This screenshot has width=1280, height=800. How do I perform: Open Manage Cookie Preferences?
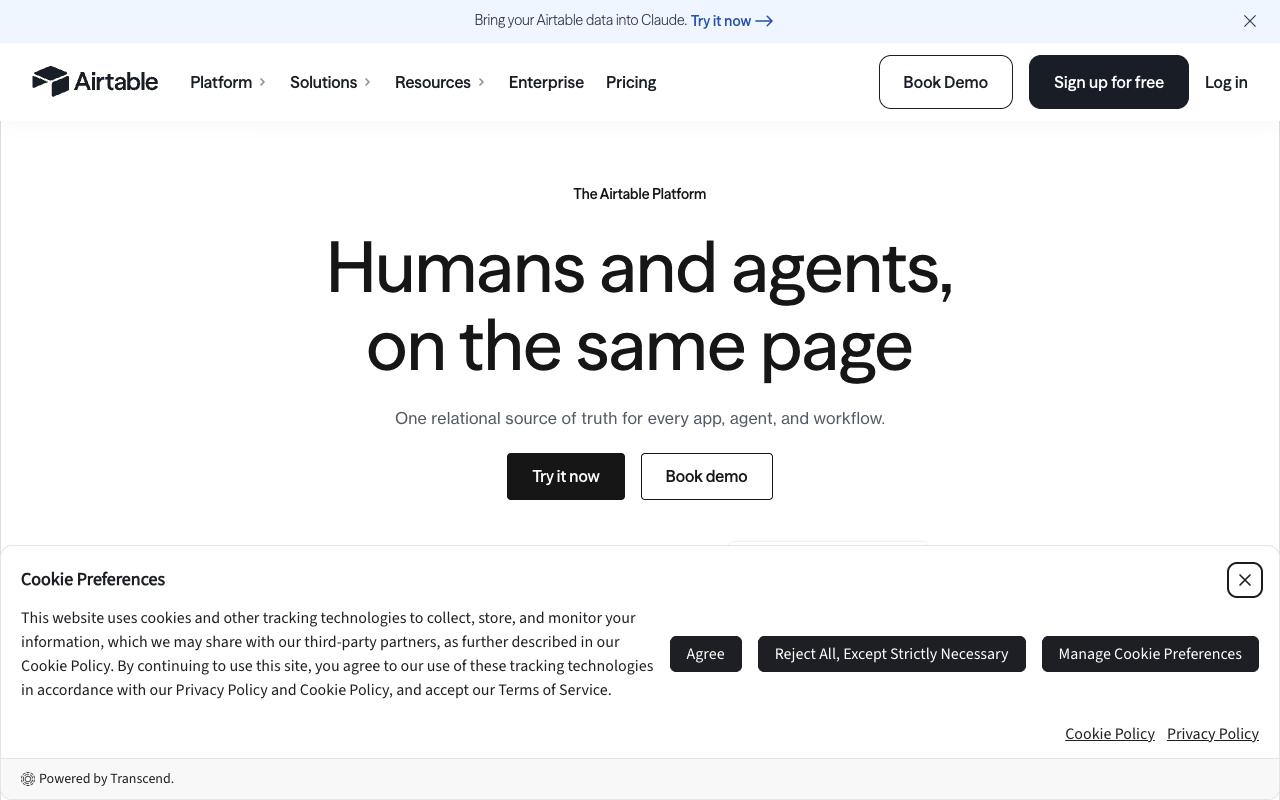1150,654
